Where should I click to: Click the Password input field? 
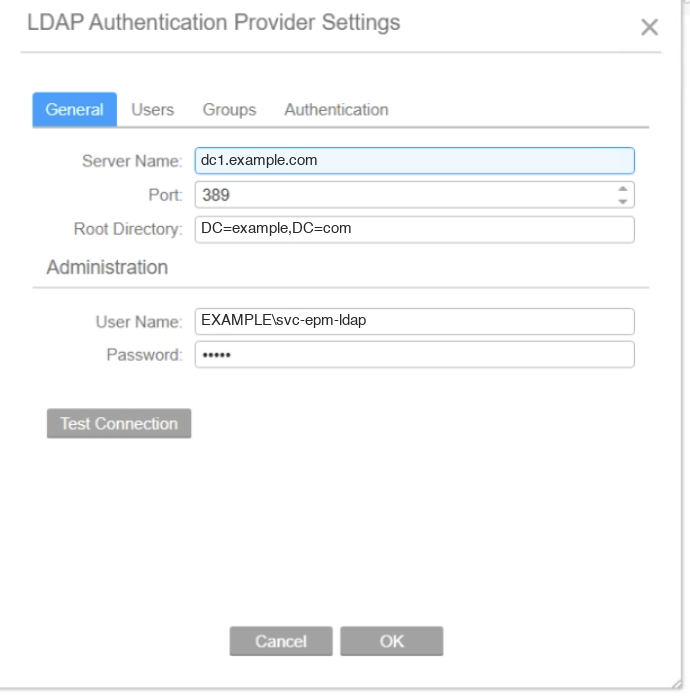(x=414, y=355)
